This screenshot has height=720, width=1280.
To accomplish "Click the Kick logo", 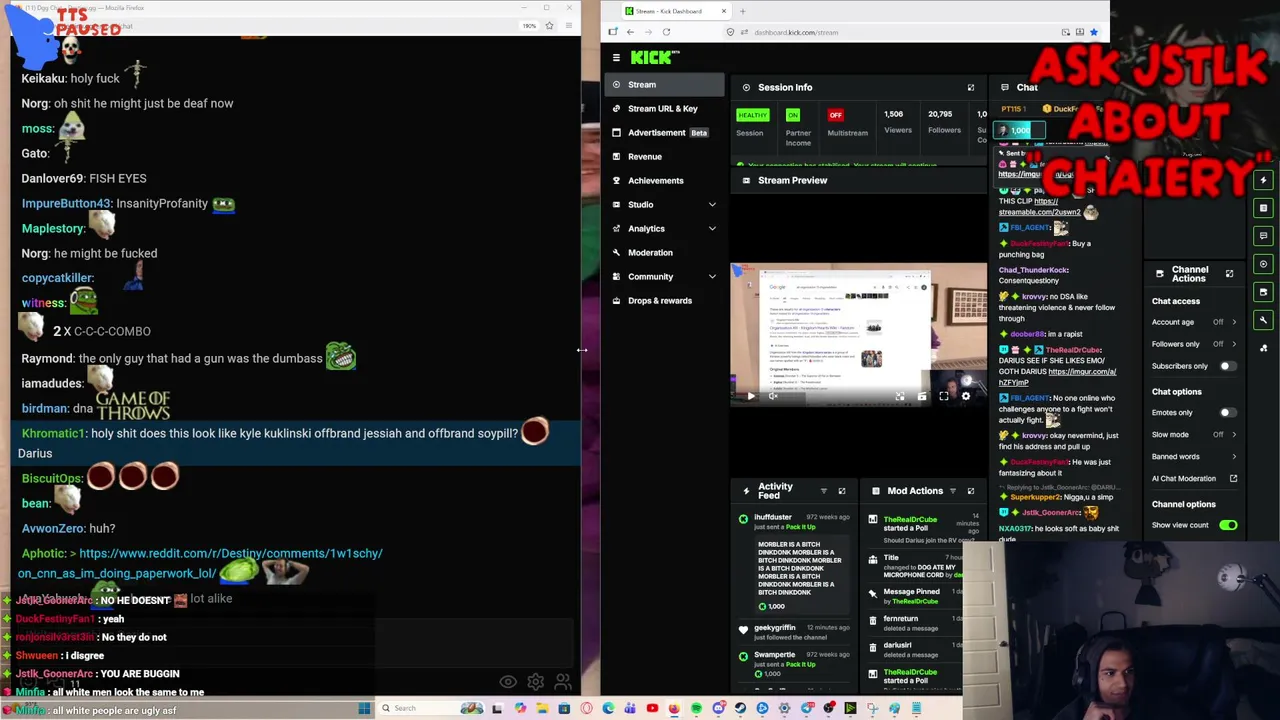I will coord(655,58).
